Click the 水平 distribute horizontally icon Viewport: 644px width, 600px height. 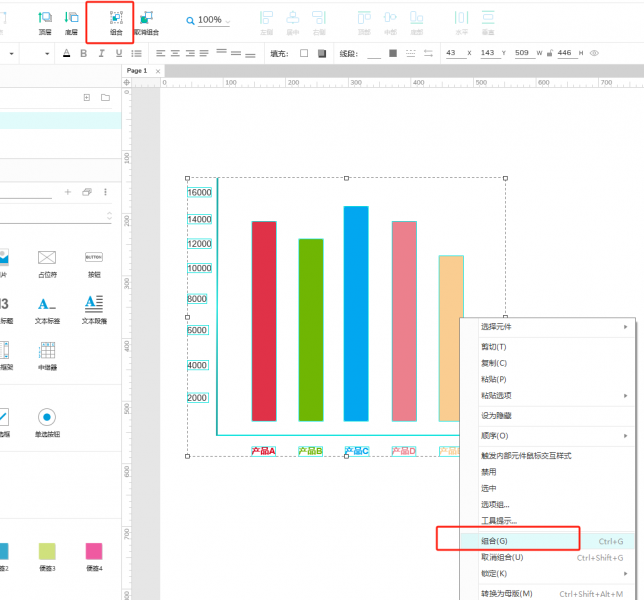[x=461, y=18]
